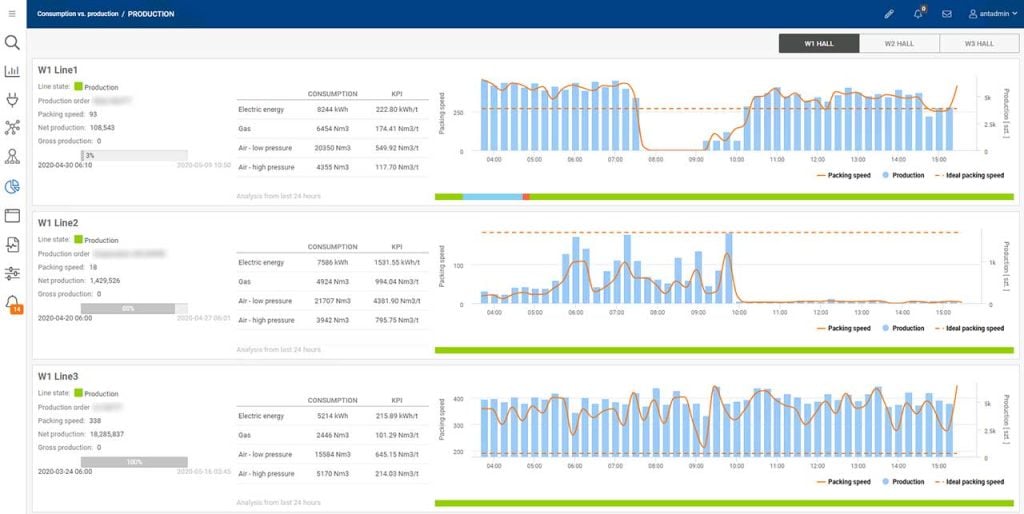The height and width of the screenshot is (514, 1024).
Task: Click the start date 2020-03-24 06:00
Action: pos(65,472)
